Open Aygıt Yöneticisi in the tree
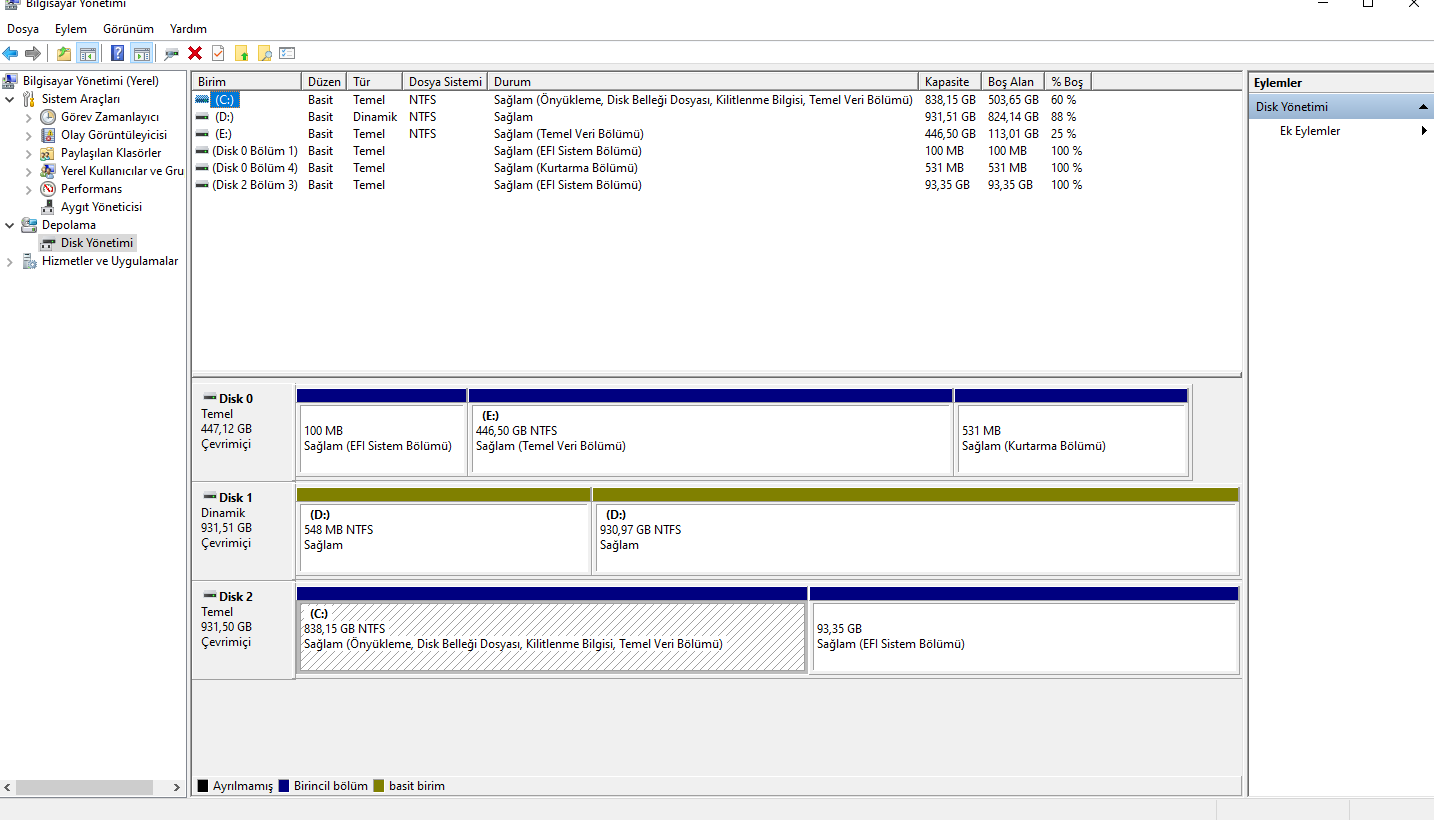This screenshot has width=1434, height=820. coord(101,207)
